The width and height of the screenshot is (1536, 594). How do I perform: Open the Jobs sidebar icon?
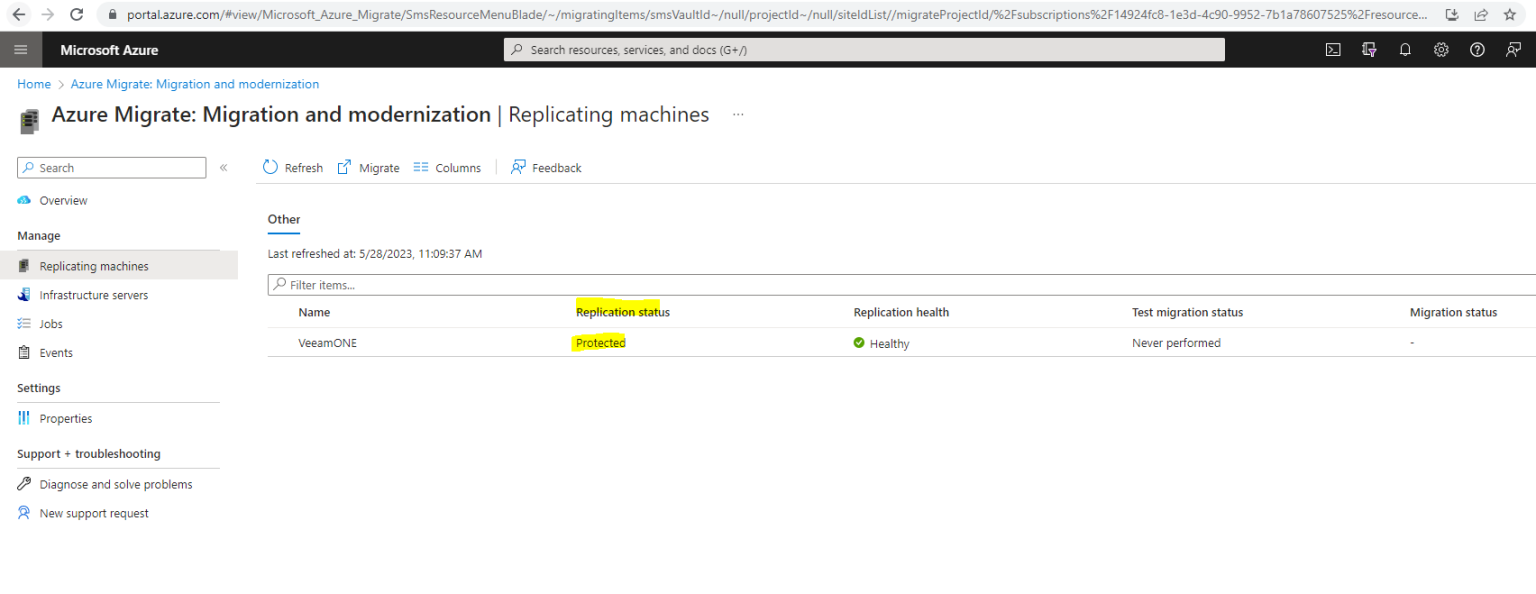25,323
